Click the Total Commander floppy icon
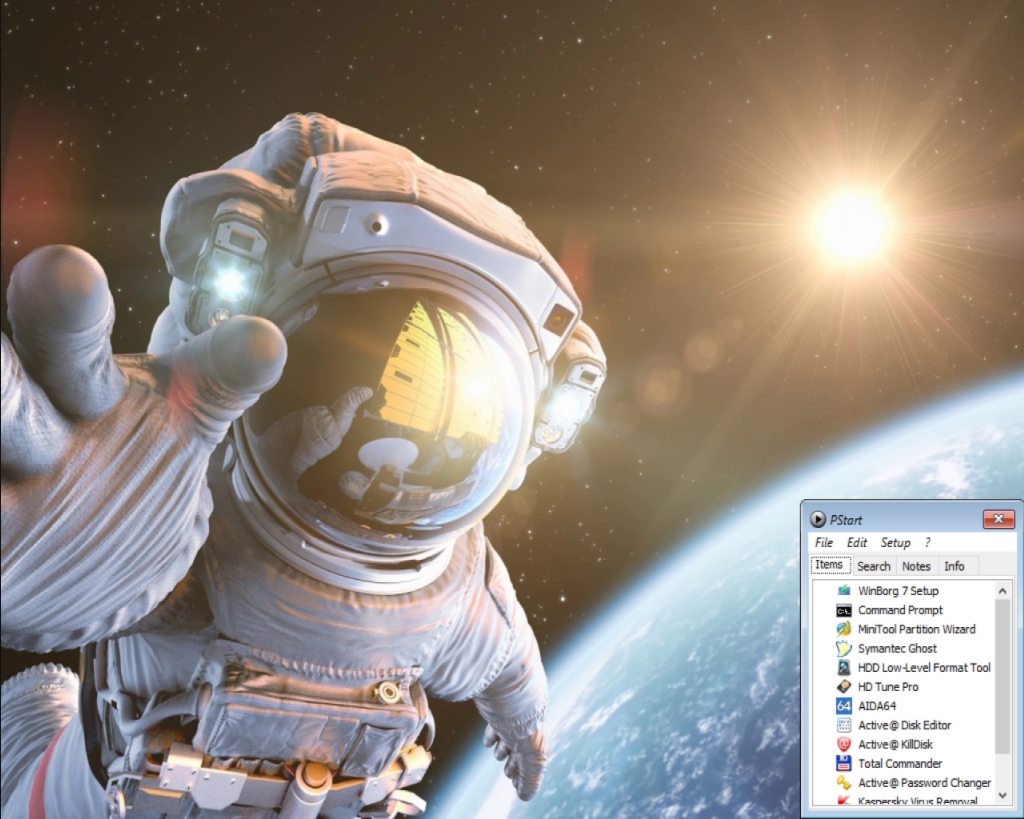1024x819 pixels. (844, 763)
